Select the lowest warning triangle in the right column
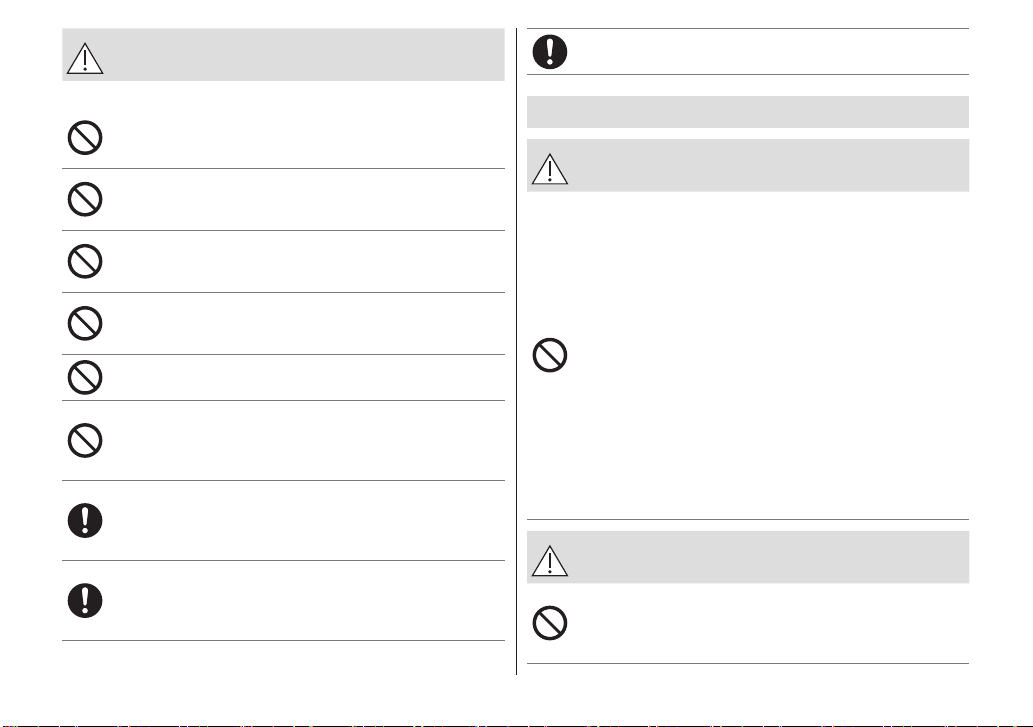1033x727 pixels. tap(550, 560)
